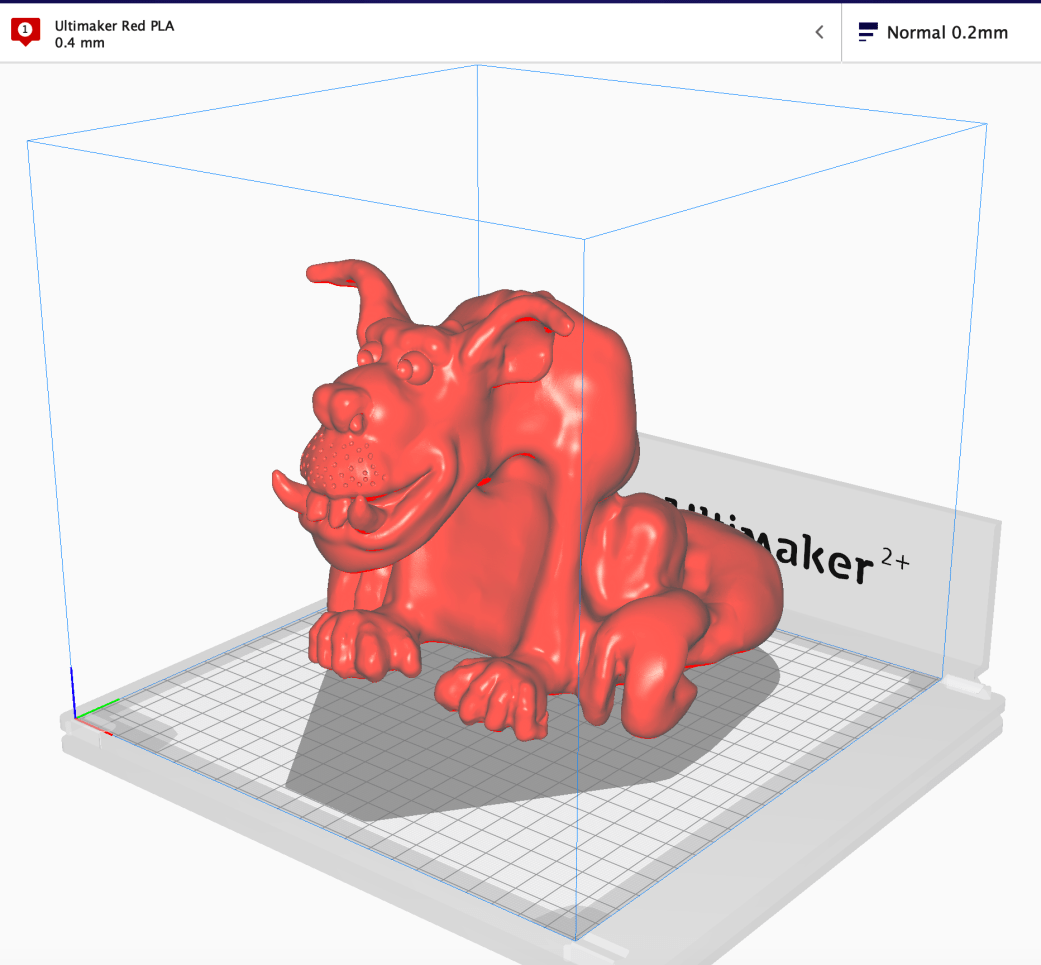
Task: Click the print profile layers icon
Action: point(867,32)
